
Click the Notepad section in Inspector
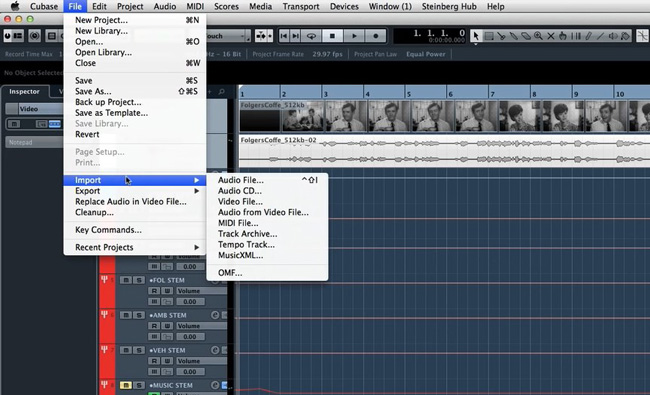coord(34,142)
